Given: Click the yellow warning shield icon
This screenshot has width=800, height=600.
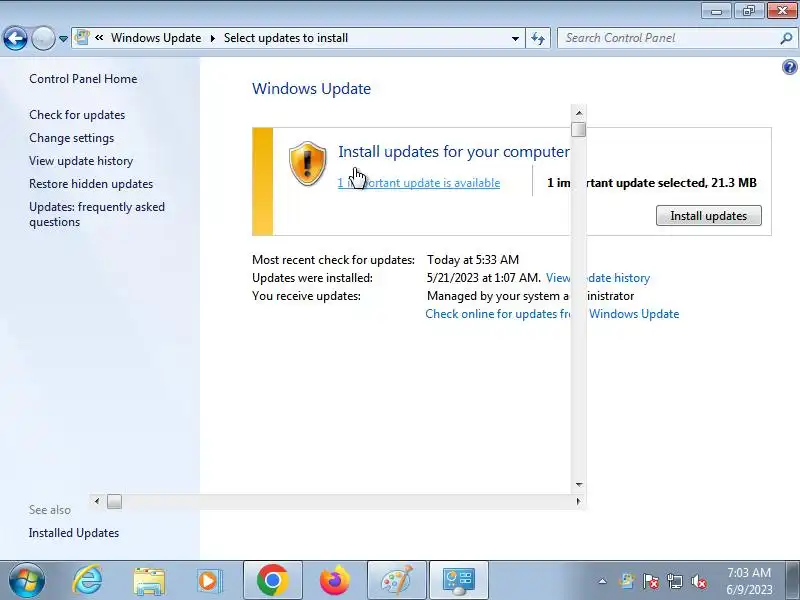Looking at the screenshot, I should click(307, 163).
